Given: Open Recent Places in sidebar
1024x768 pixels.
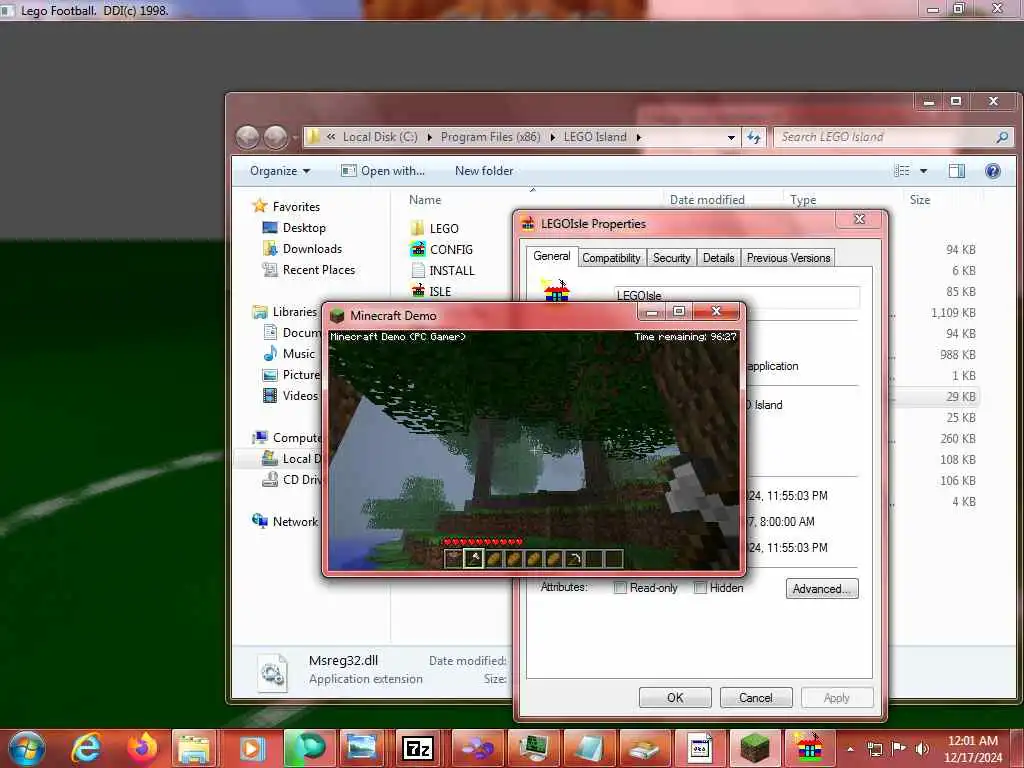Looking at the screenshot, I should [309, 270].
